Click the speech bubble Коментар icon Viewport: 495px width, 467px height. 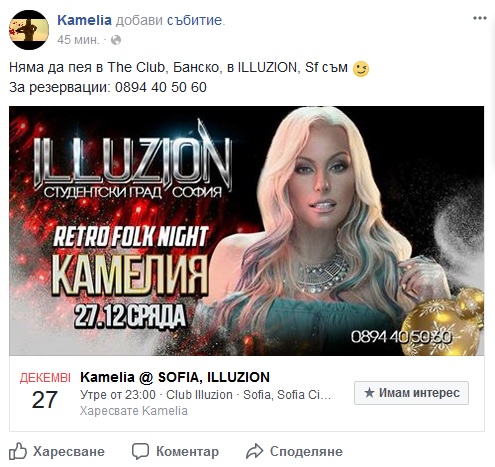(x=140, y=451)
